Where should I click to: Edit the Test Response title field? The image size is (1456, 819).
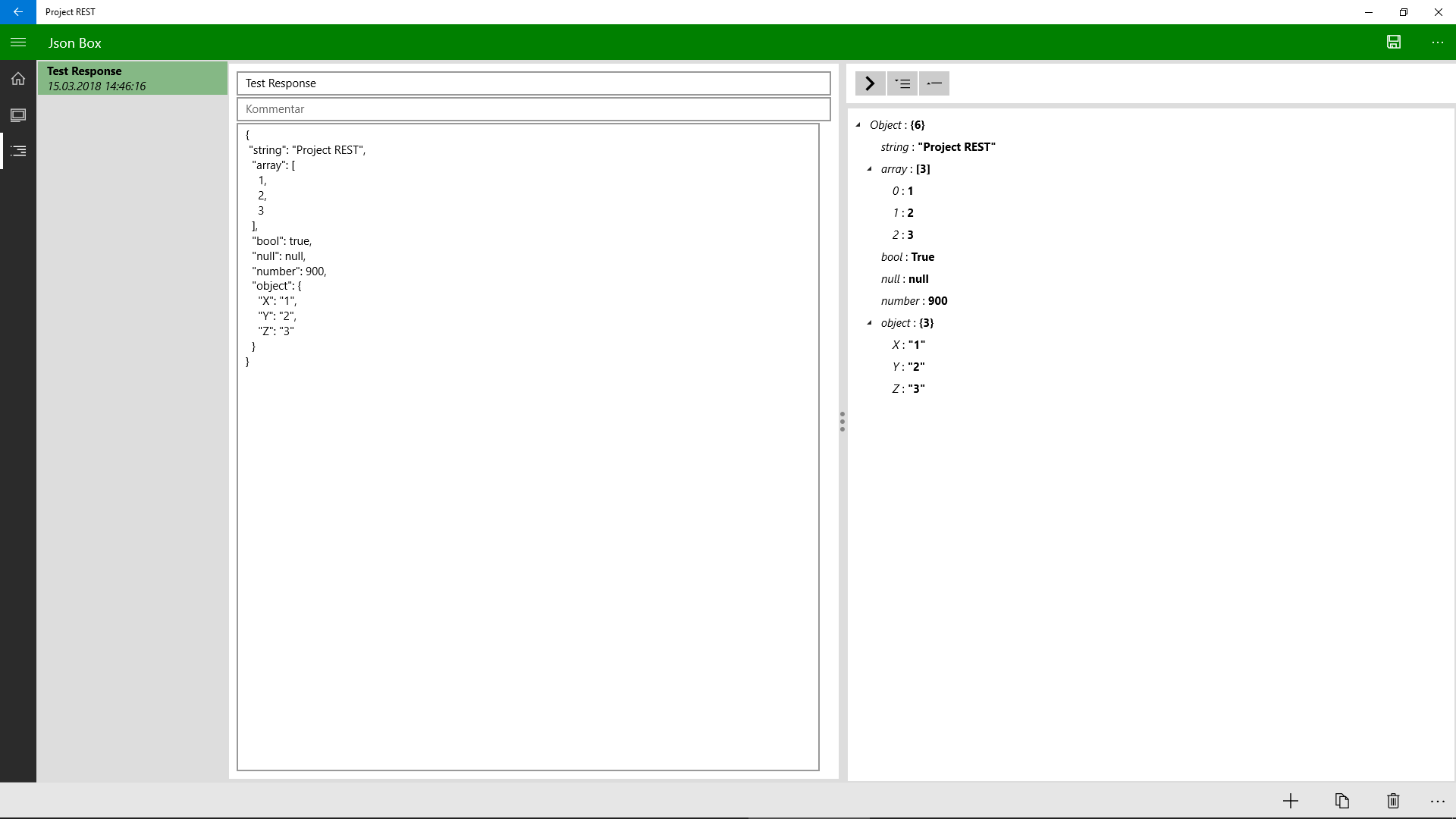pos(534,83)
